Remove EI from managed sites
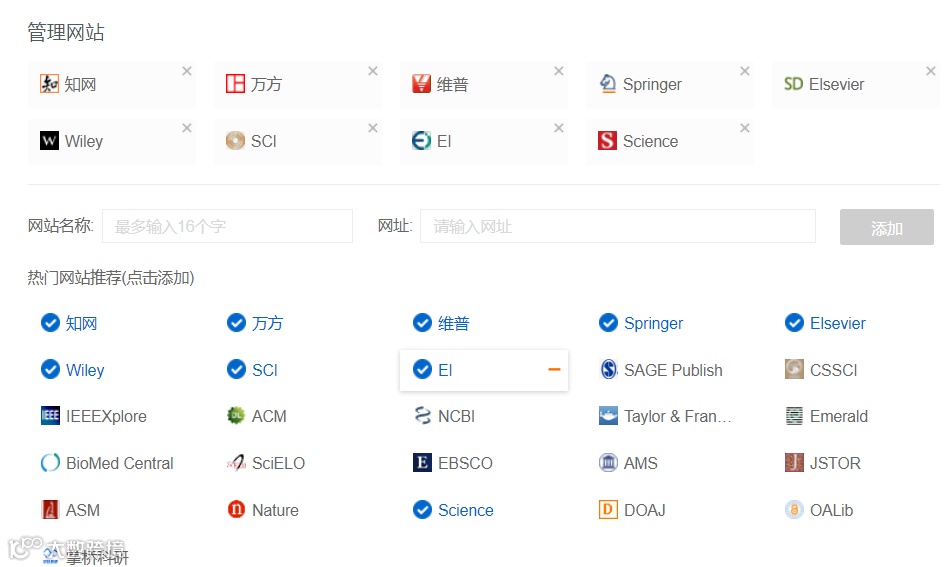Viewport: 952px width, 567px height. pos(559,128)
